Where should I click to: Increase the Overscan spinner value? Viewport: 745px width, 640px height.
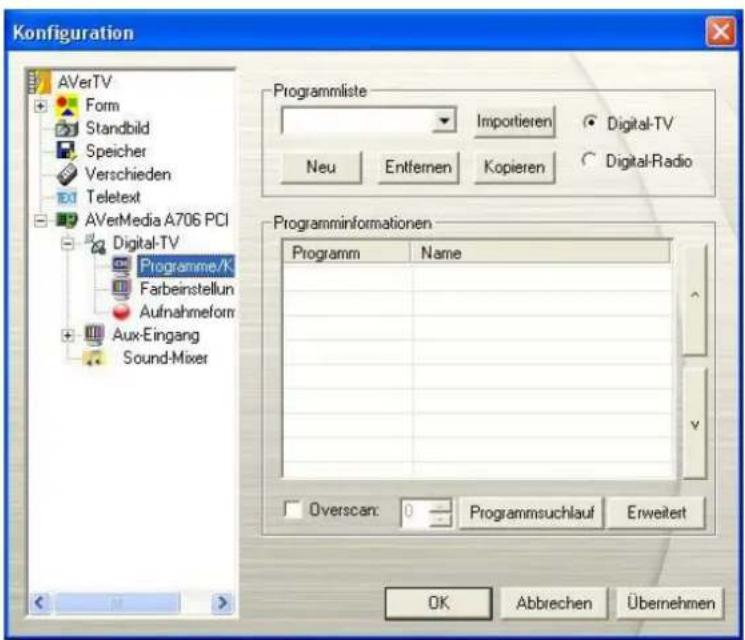tap(439, 506)
